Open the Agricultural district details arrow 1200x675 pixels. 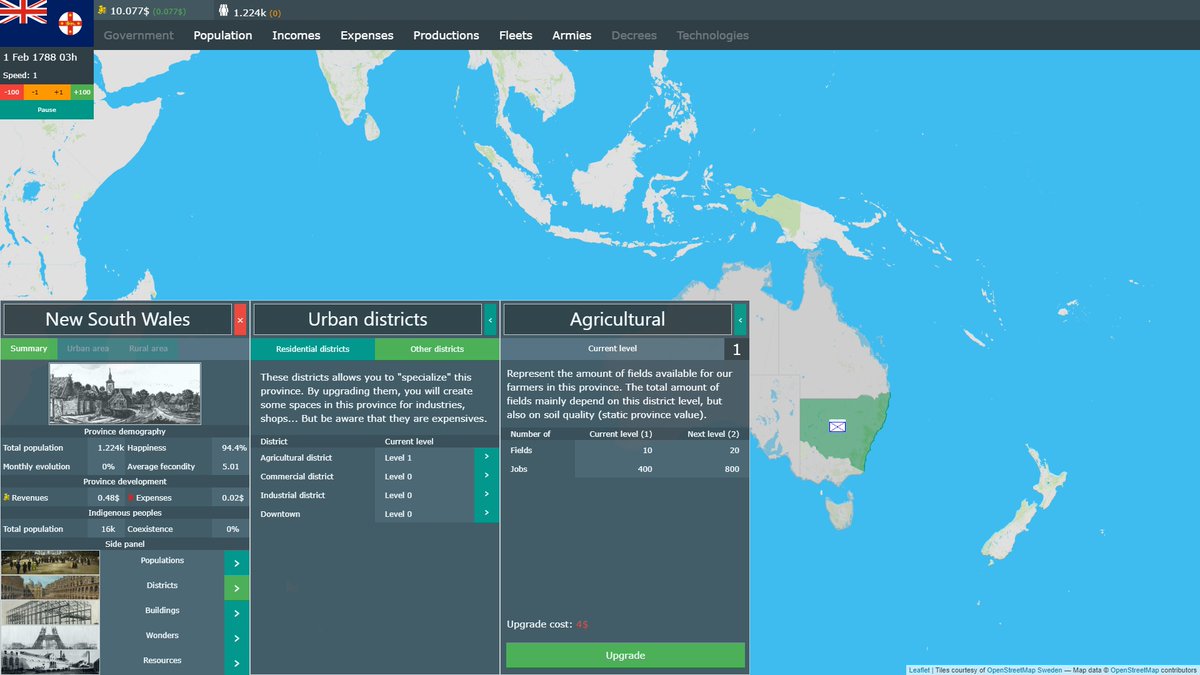(486, 457)
